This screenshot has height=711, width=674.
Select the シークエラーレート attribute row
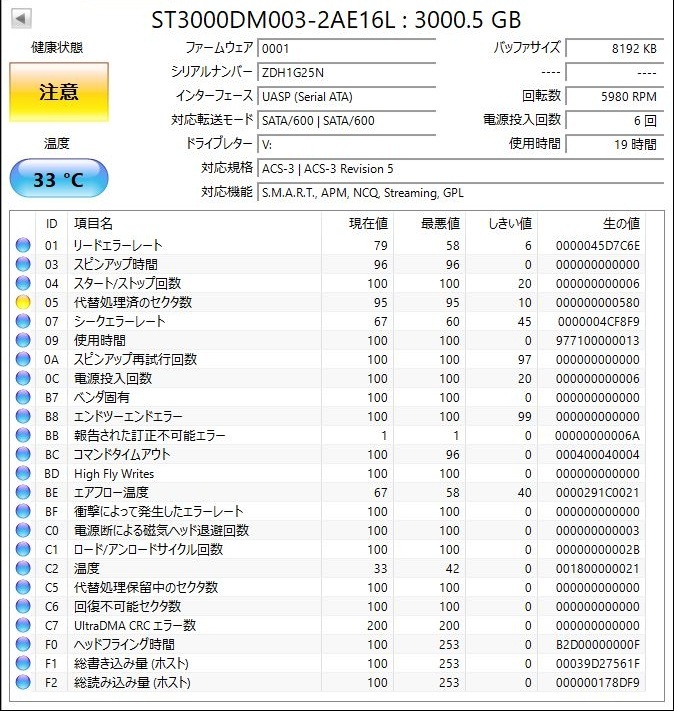click(327, 321)
